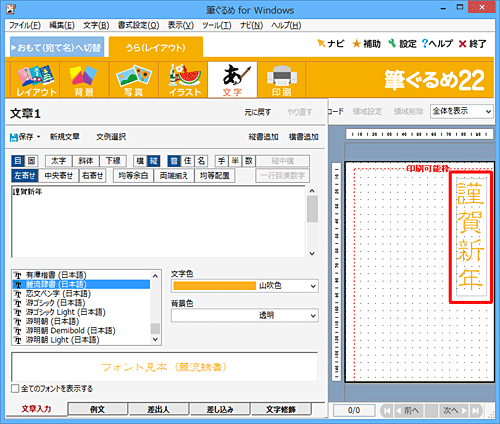The width and height of the screenshot is (500, 424).
Task: Click the 手 format button
Action: click(x=222, y=161)
